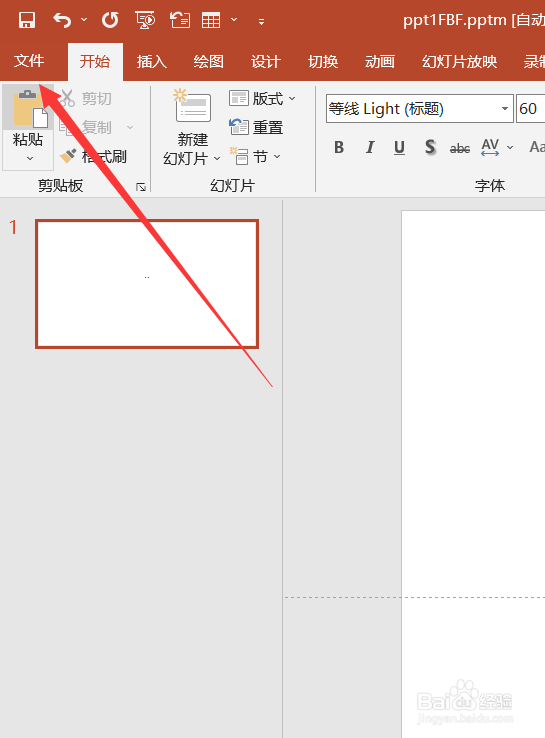Click the 重置 reset button
The width and height of the screenshot is (545, 738).
pos(256,127)
